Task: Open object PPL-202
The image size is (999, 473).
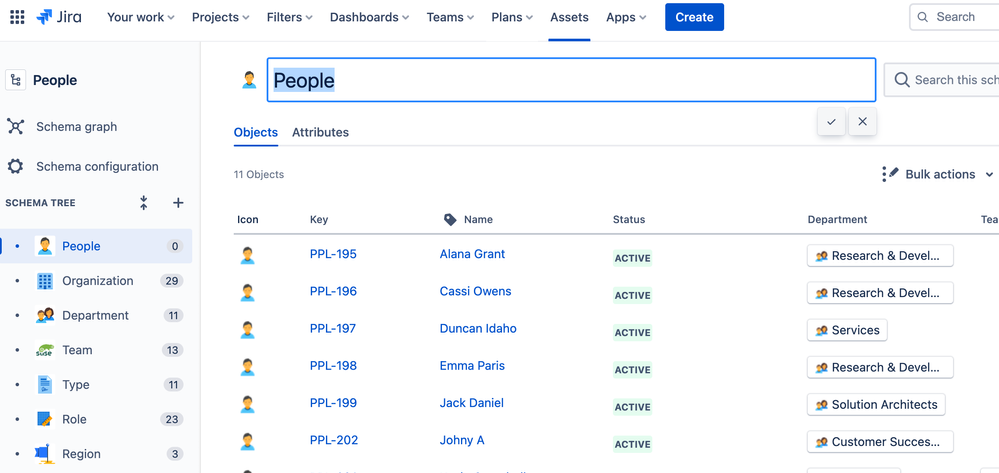Action: [334, 440]
